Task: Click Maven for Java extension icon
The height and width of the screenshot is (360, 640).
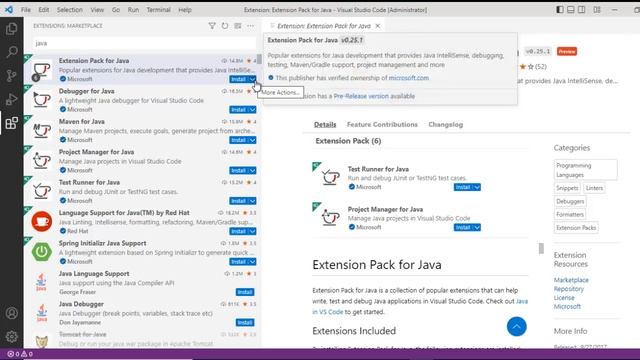Action: (x=42, y=130)
